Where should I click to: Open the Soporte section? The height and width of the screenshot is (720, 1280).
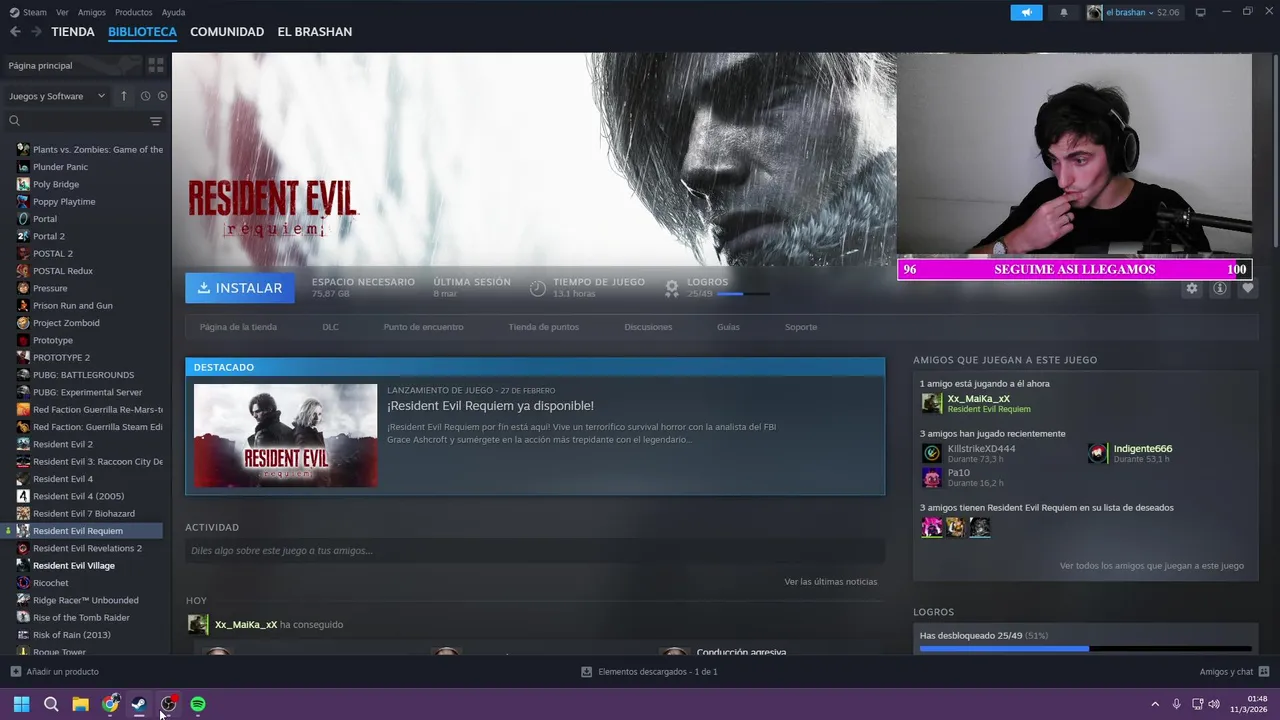tap(801, 327)
